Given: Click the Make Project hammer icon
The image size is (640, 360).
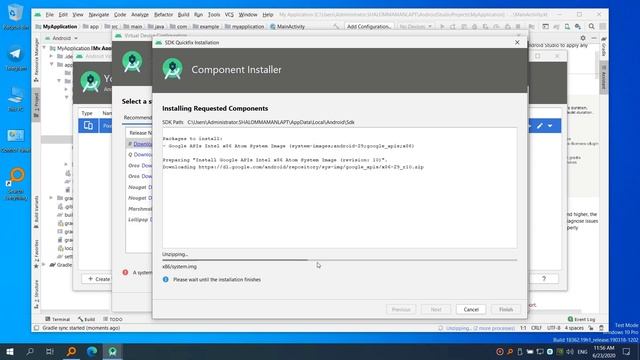Looking at the screenshot, I should click(x=336, y=27).
